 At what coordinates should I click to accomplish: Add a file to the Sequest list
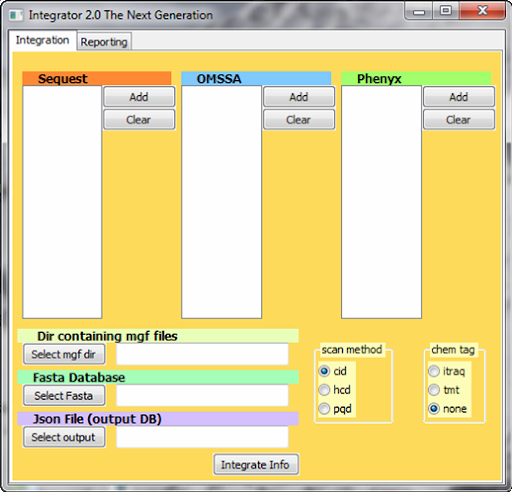click(x=139, y=97)
